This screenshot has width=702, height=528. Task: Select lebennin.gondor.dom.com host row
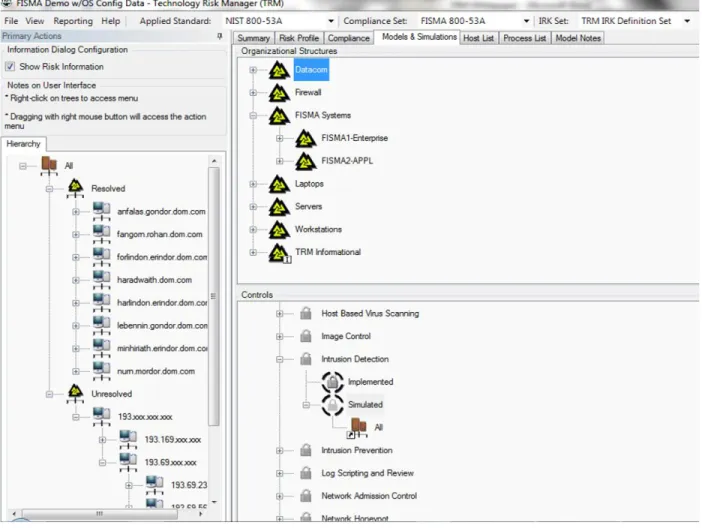(x=162, y=326)
